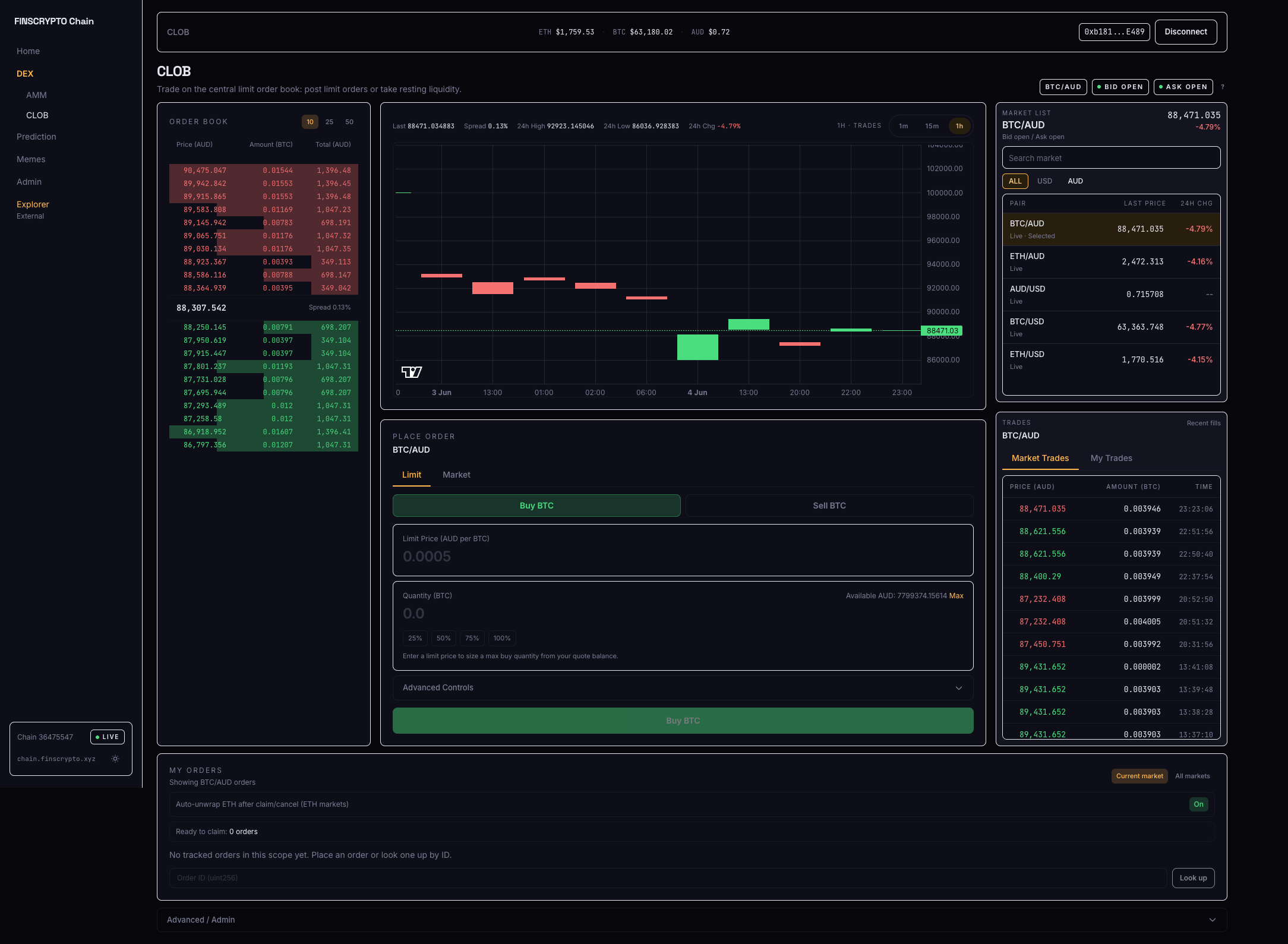Click the Search market field

[1111, 158]
